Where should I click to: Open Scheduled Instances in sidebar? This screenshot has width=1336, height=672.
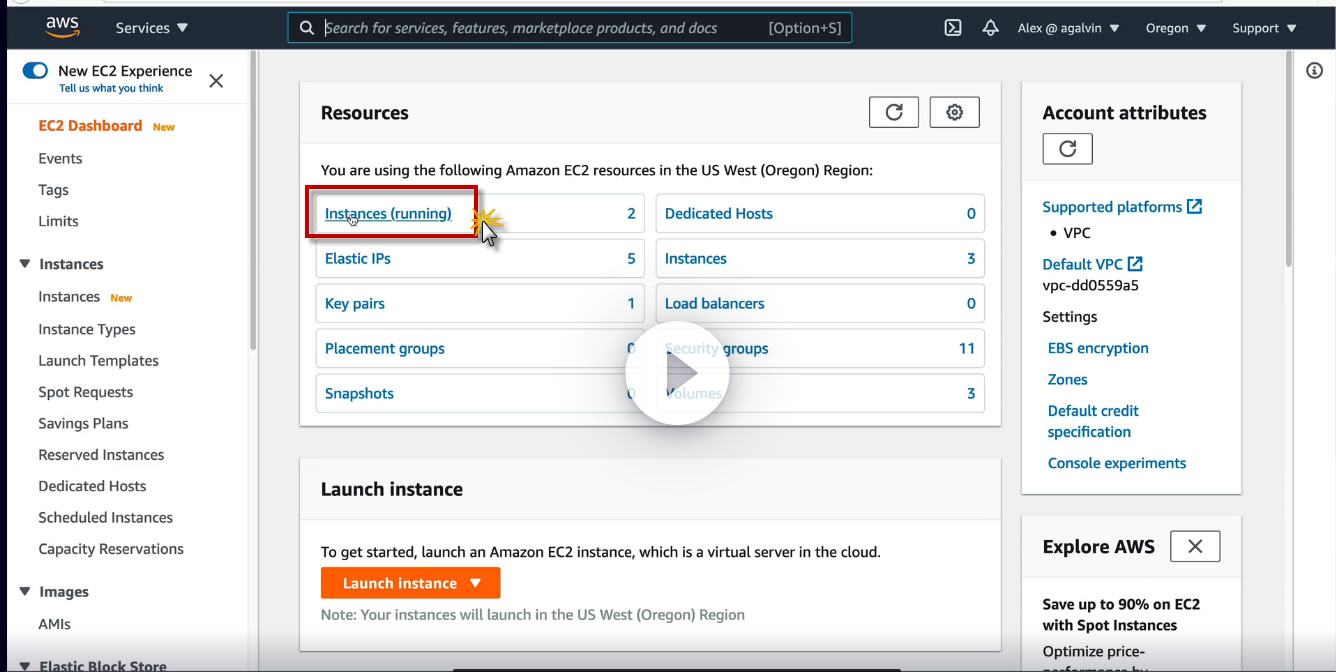[105, 517]
